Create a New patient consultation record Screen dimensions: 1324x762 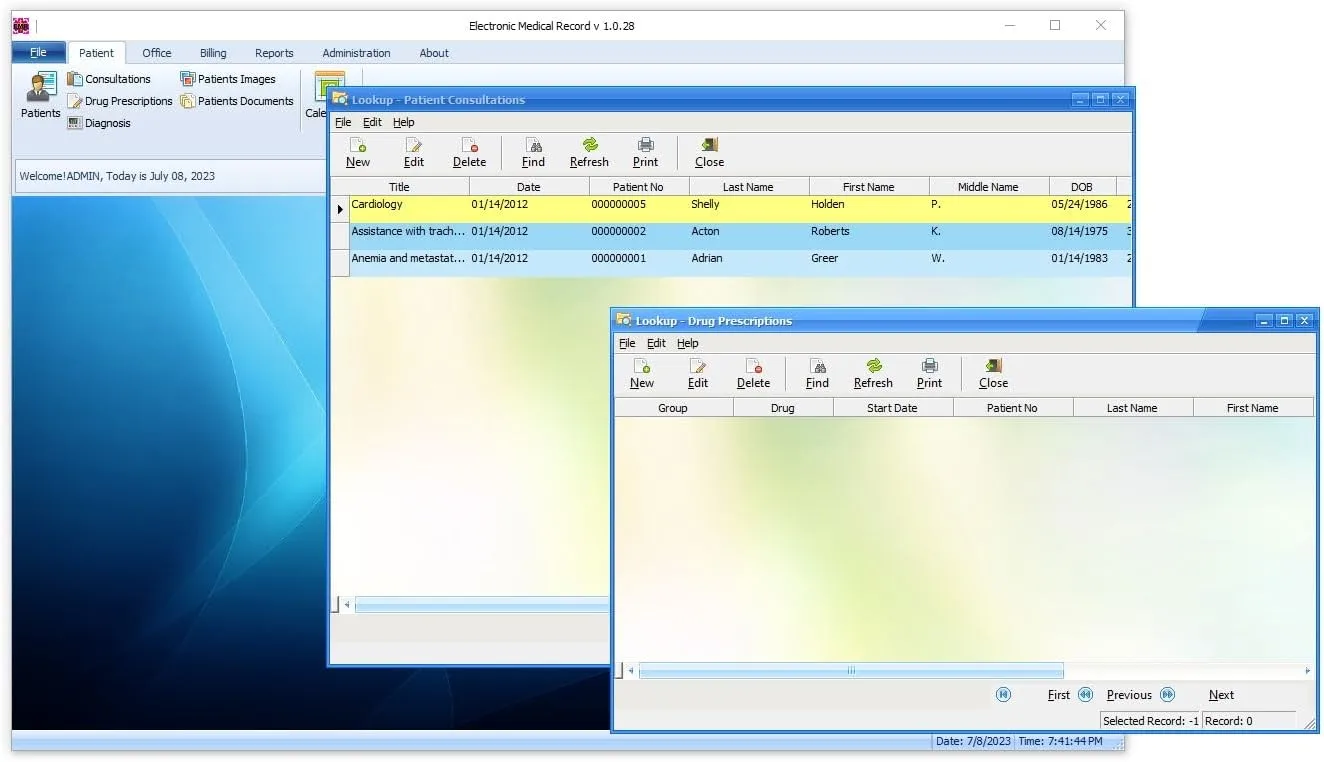(358, 152)
